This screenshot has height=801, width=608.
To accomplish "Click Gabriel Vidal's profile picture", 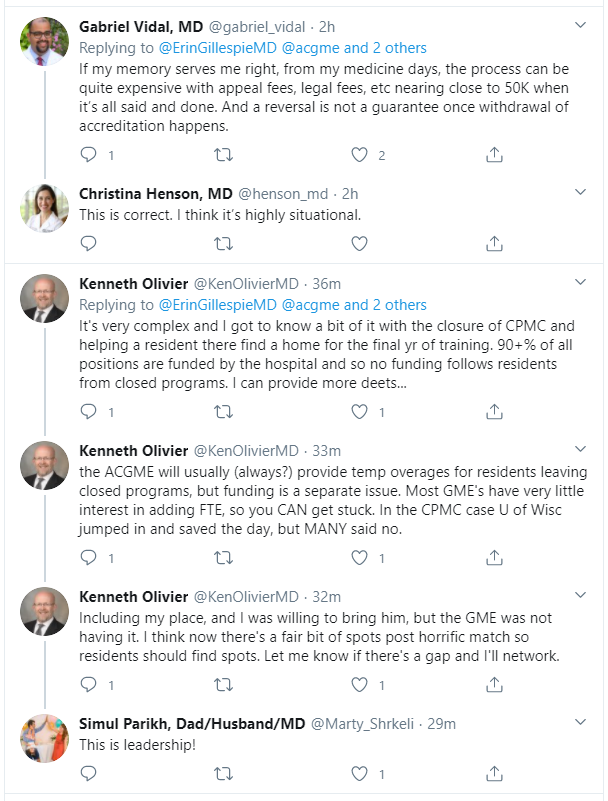I will click(44, 42).
